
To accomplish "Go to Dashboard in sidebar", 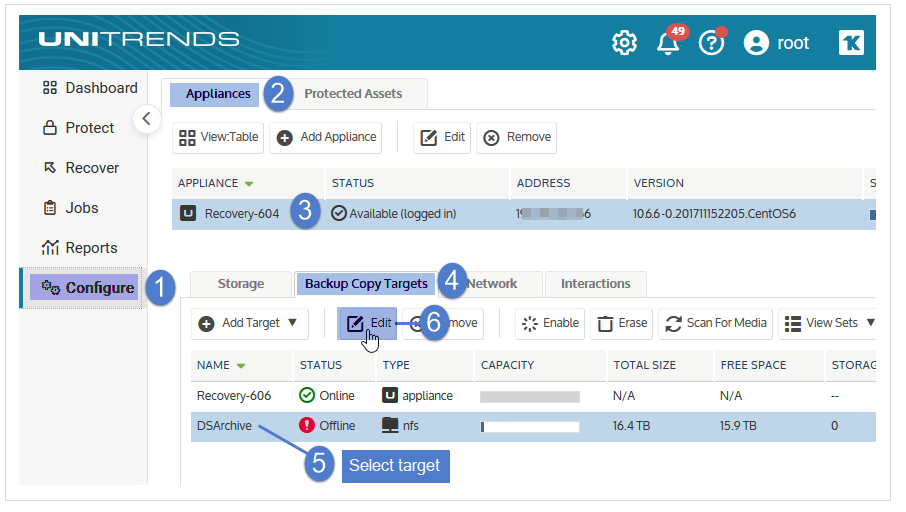I will tap(90, 88).
